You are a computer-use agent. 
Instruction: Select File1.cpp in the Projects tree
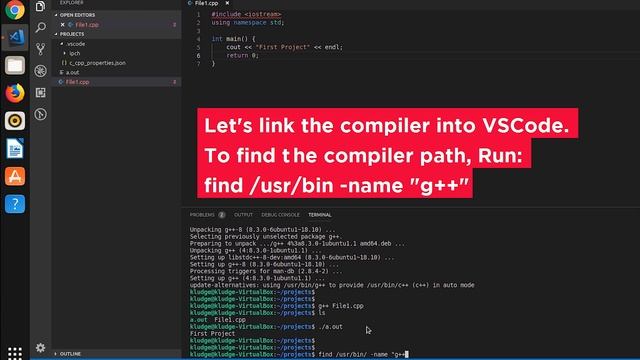(x=78, y=82)
